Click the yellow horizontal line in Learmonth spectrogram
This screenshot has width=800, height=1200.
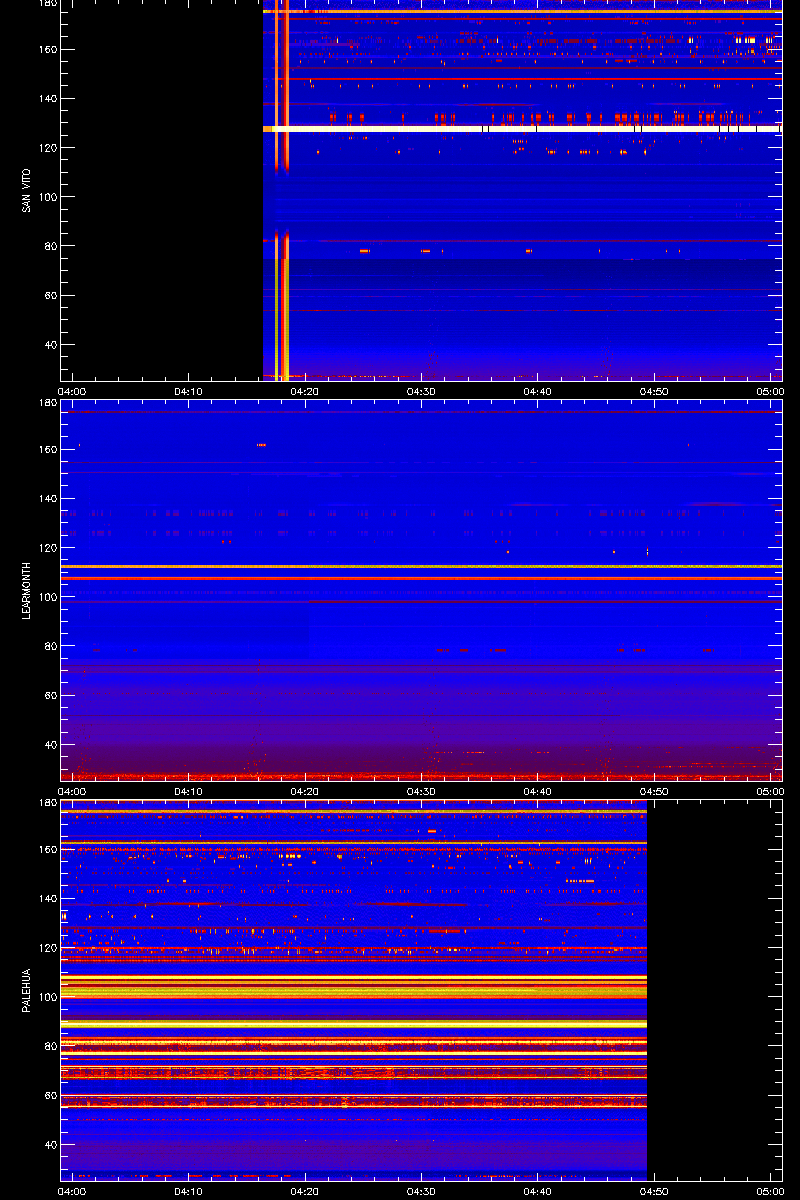(x=421, y=567)
